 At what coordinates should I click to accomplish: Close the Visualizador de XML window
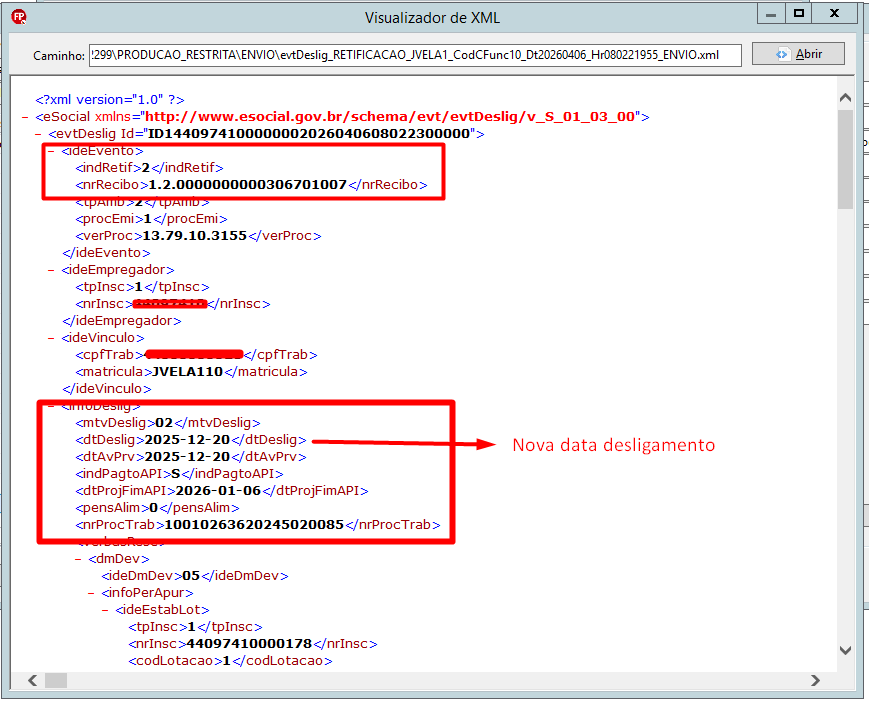(x=834, y=14)
